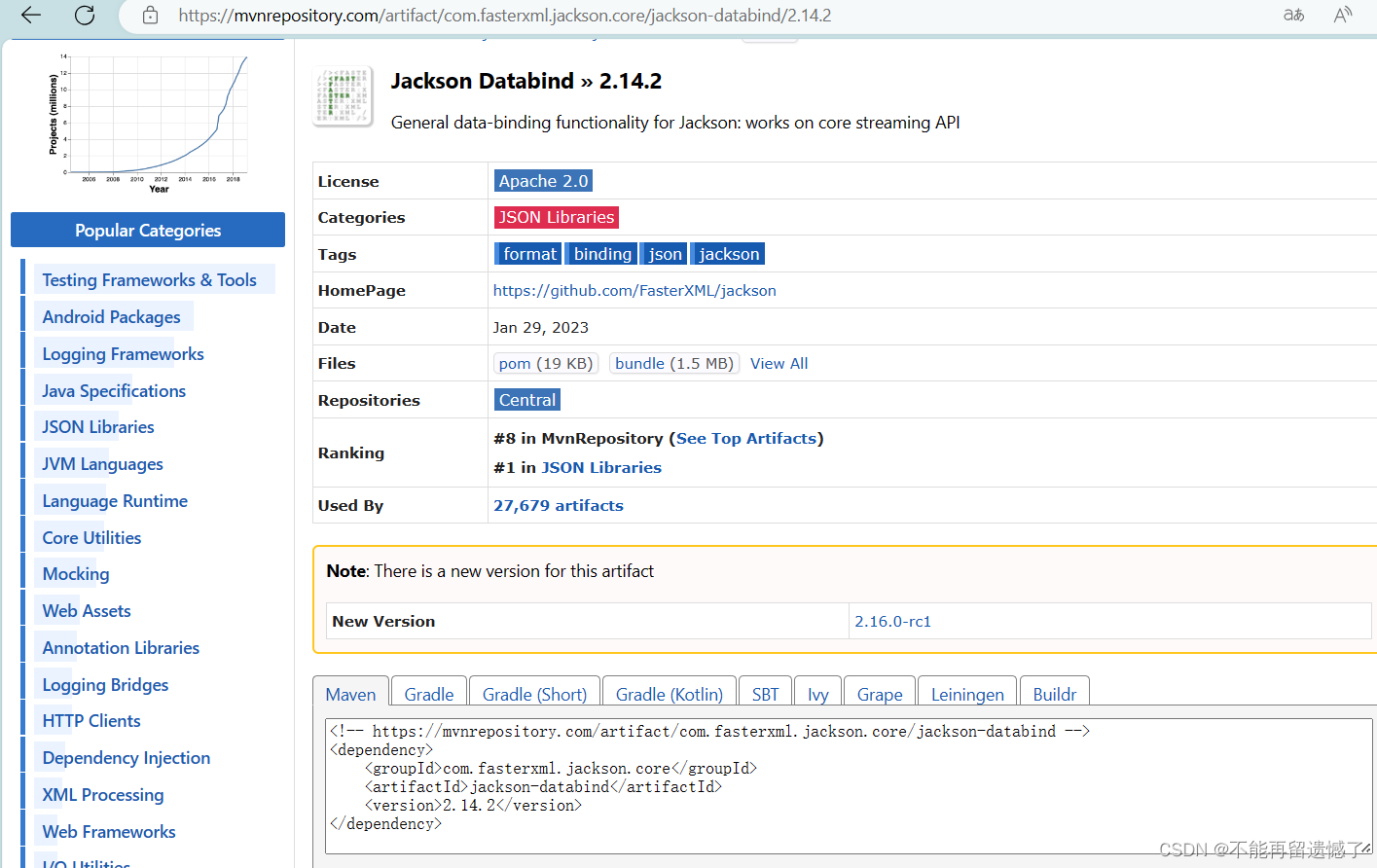This screenshot has height=868, width=1377.
Task: Open JSON Libraries ranking link
Action: [601, 468]
